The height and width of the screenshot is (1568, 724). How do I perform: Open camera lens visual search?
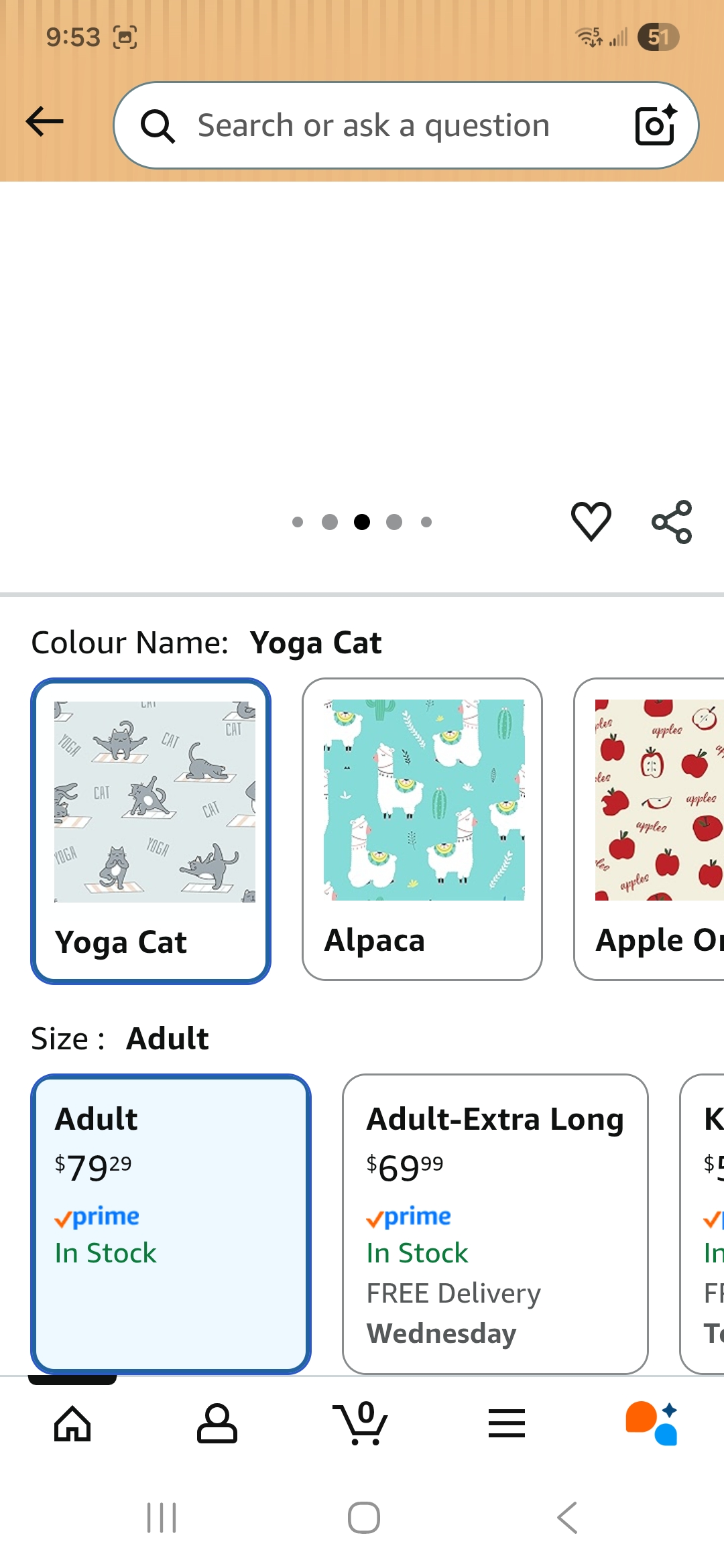point(654,125)
